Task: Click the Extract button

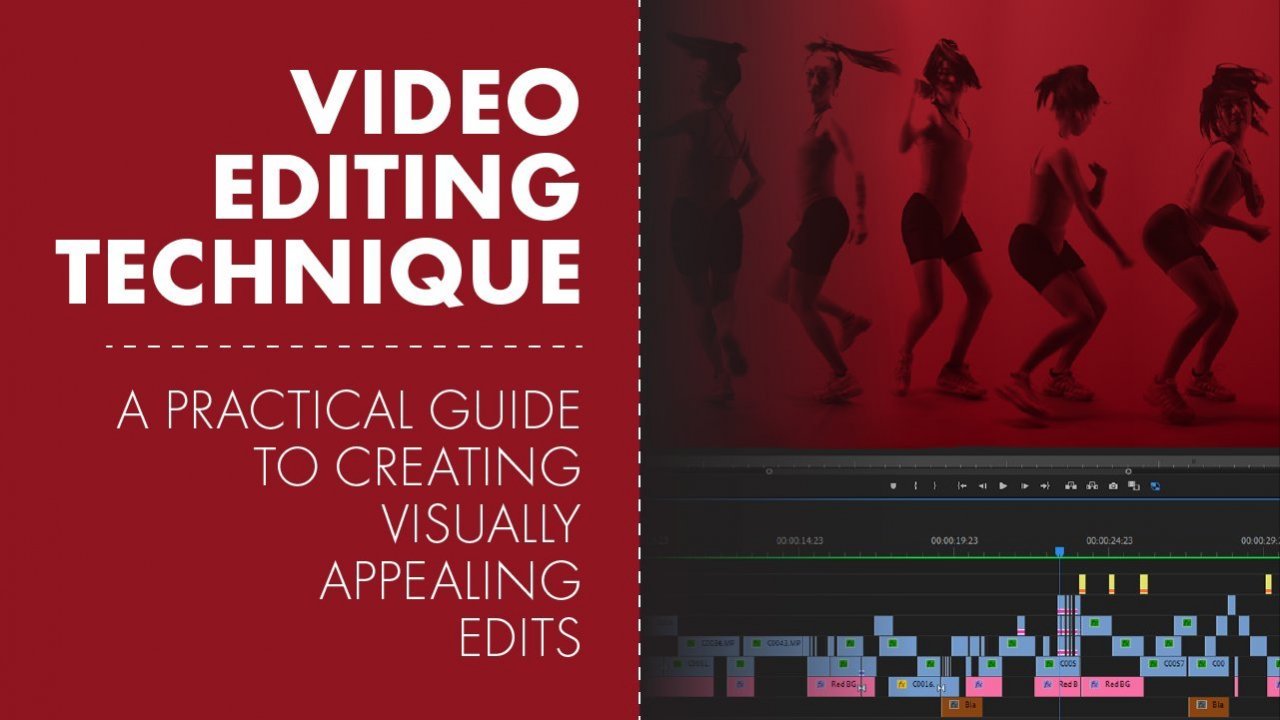Action: pyautogui.click(x=1091, y=486)
